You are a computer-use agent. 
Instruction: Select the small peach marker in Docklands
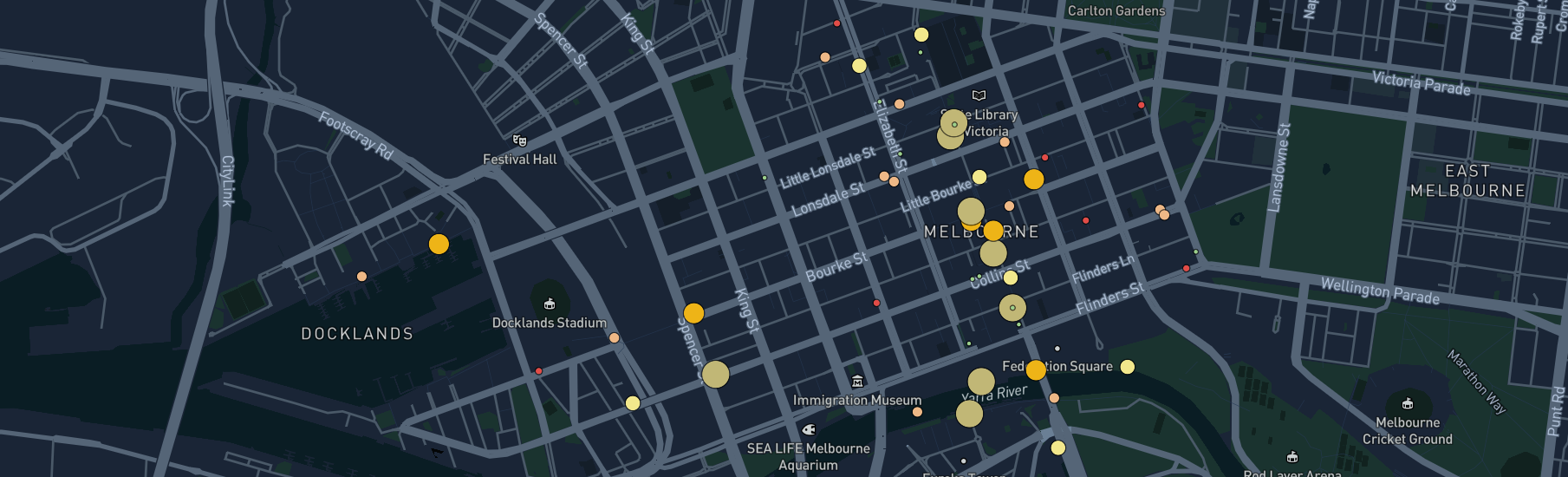tap(361, 277)
